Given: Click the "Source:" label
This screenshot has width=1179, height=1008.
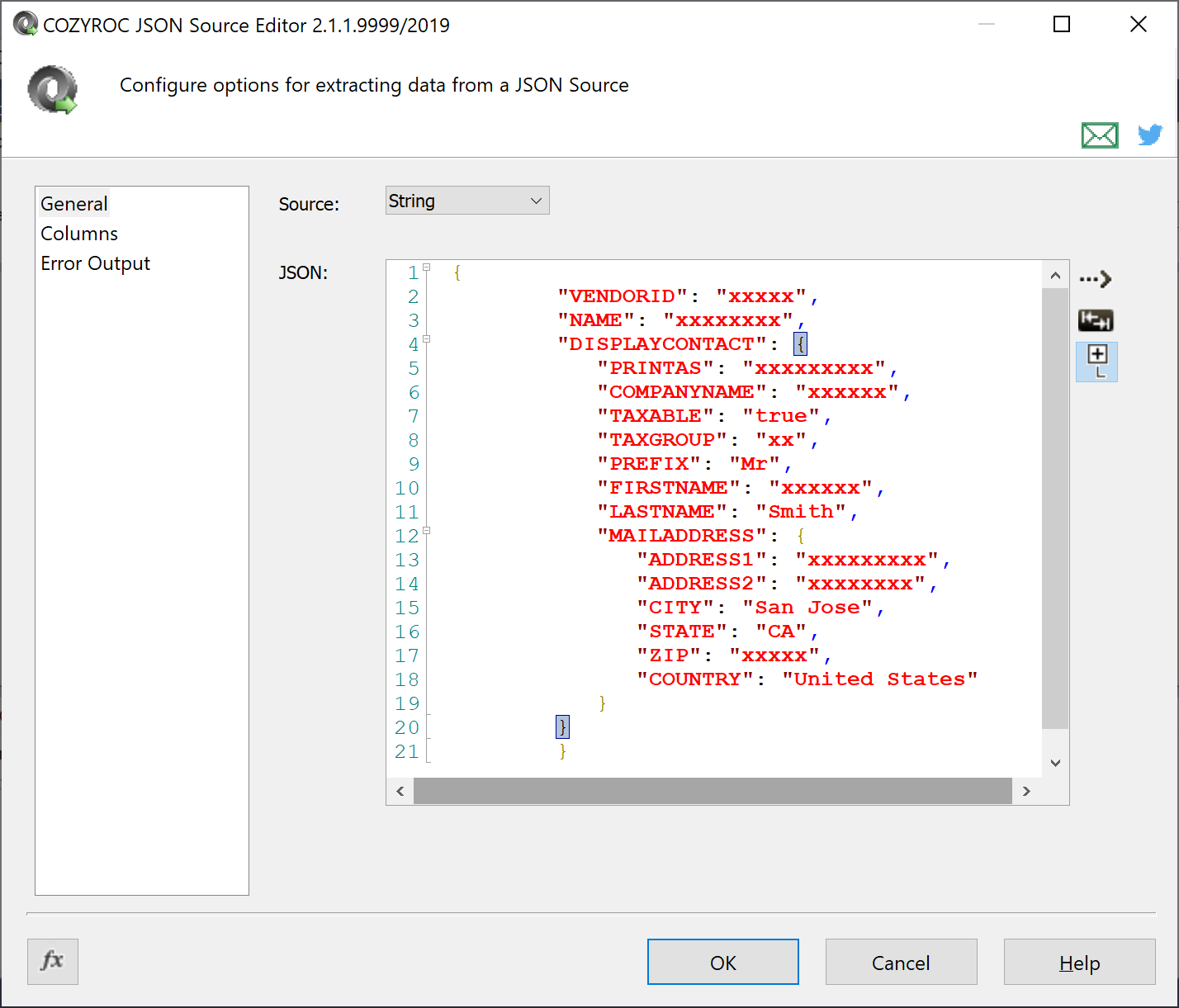Looking at the screenshot, I should click(309, 204).
